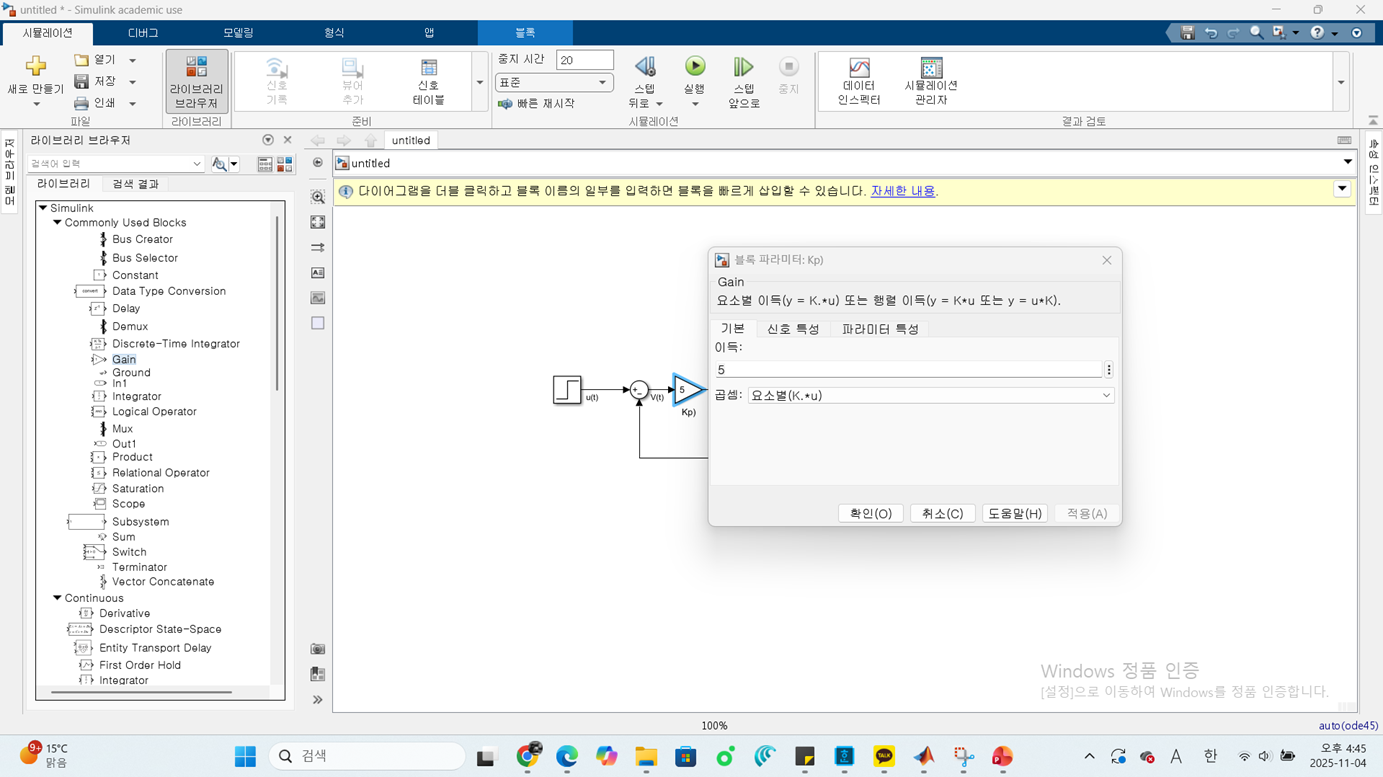Expand palette with double chevron icon
This screenshot has width=1383, height=777.
click(318, 700)
